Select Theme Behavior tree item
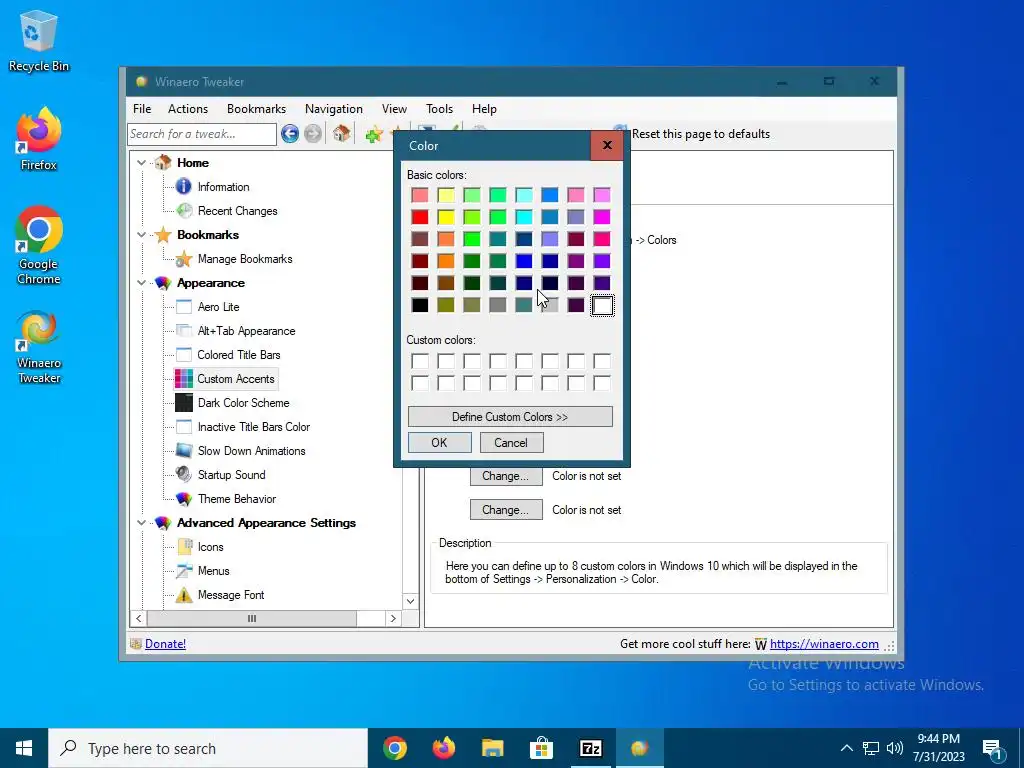 coord(237,499)
